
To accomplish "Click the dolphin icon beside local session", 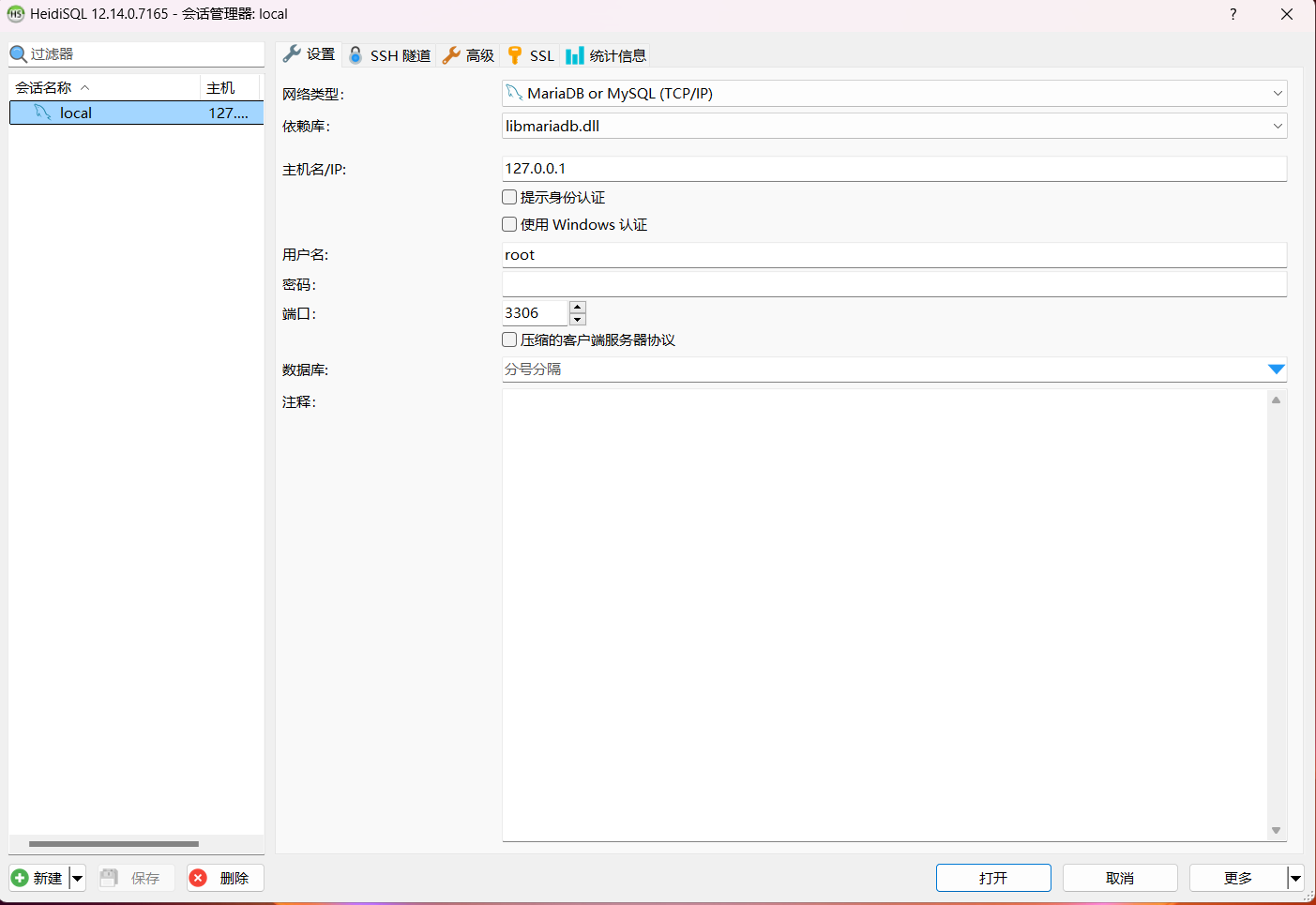I will point(42,113).
